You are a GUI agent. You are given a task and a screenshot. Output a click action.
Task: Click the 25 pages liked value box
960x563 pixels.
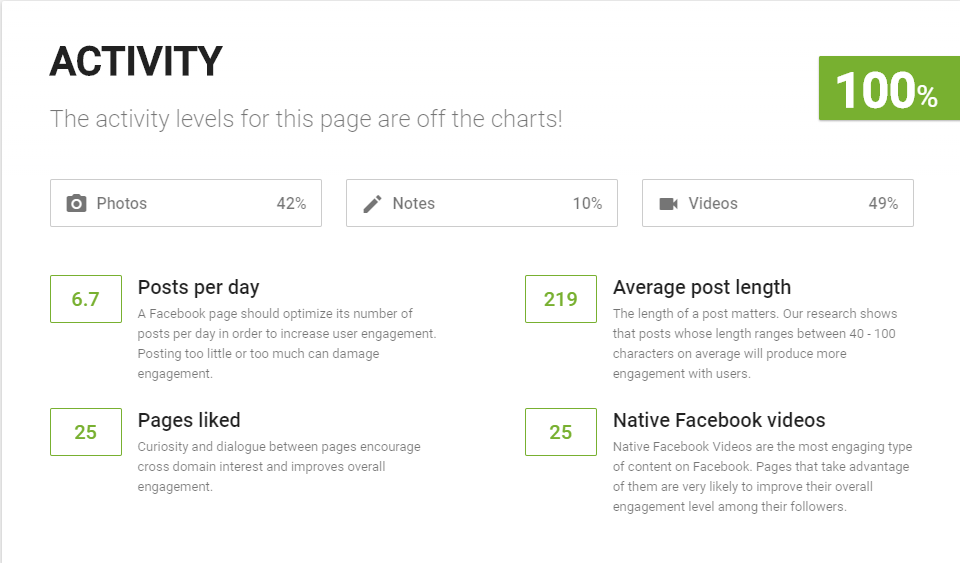(x=86, y=432)
